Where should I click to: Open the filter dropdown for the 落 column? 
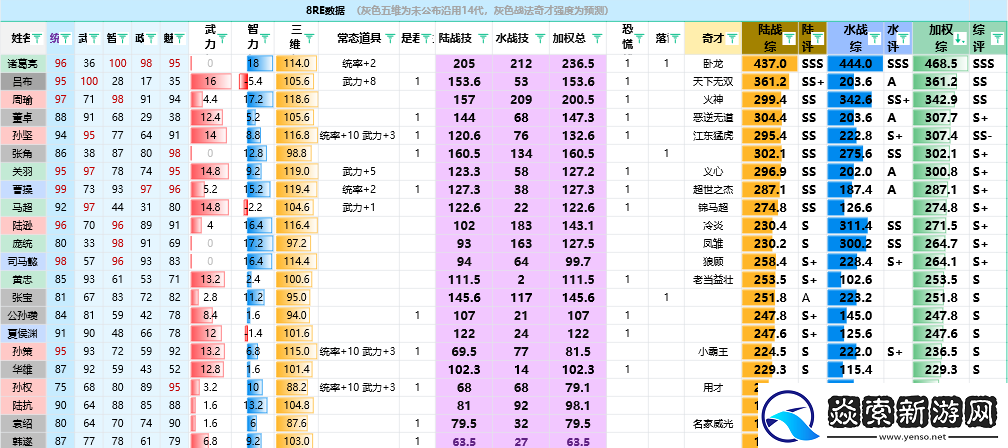[x=675, y=39]
